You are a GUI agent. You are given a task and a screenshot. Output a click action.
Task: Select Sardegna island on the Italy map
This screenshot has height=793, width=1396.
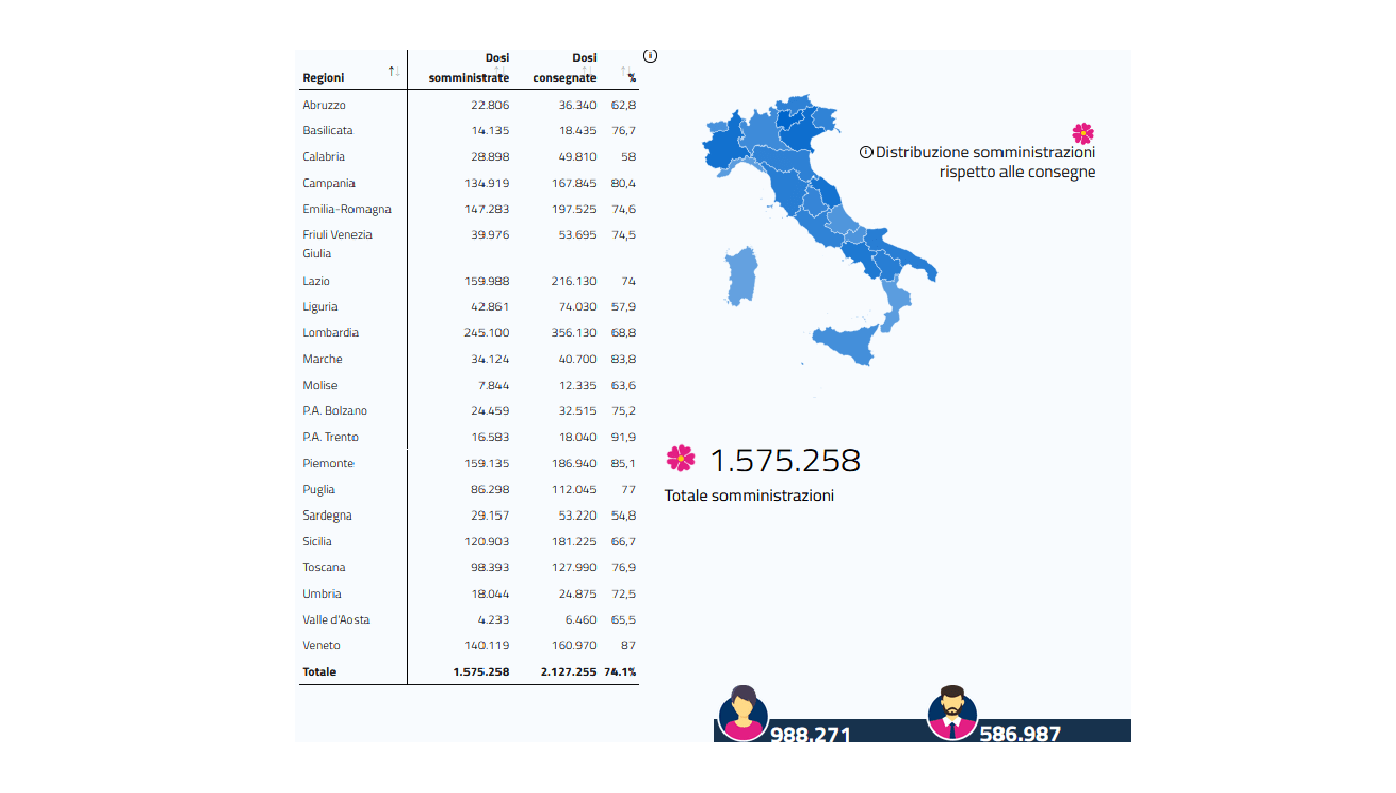[741, 276]
